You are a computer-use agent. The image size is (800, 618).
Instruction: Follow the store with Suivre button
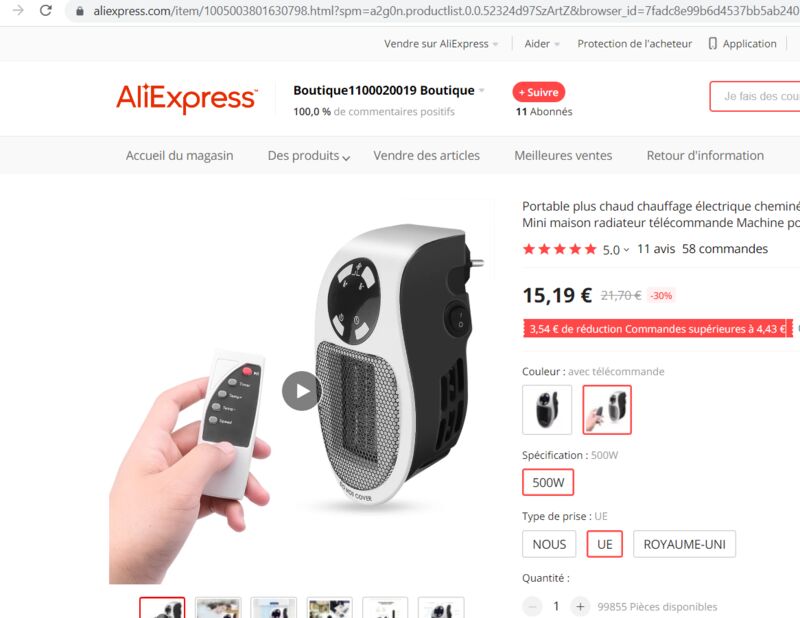pyautogui.click(x=538, y=92)
